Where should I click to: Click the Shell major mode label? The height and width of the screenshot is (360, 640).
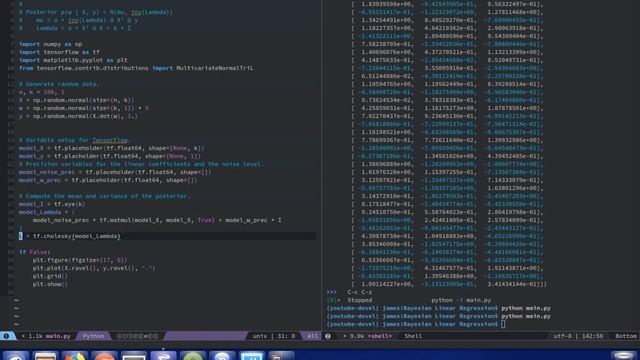pyautogui.click(x=413, y=336)
